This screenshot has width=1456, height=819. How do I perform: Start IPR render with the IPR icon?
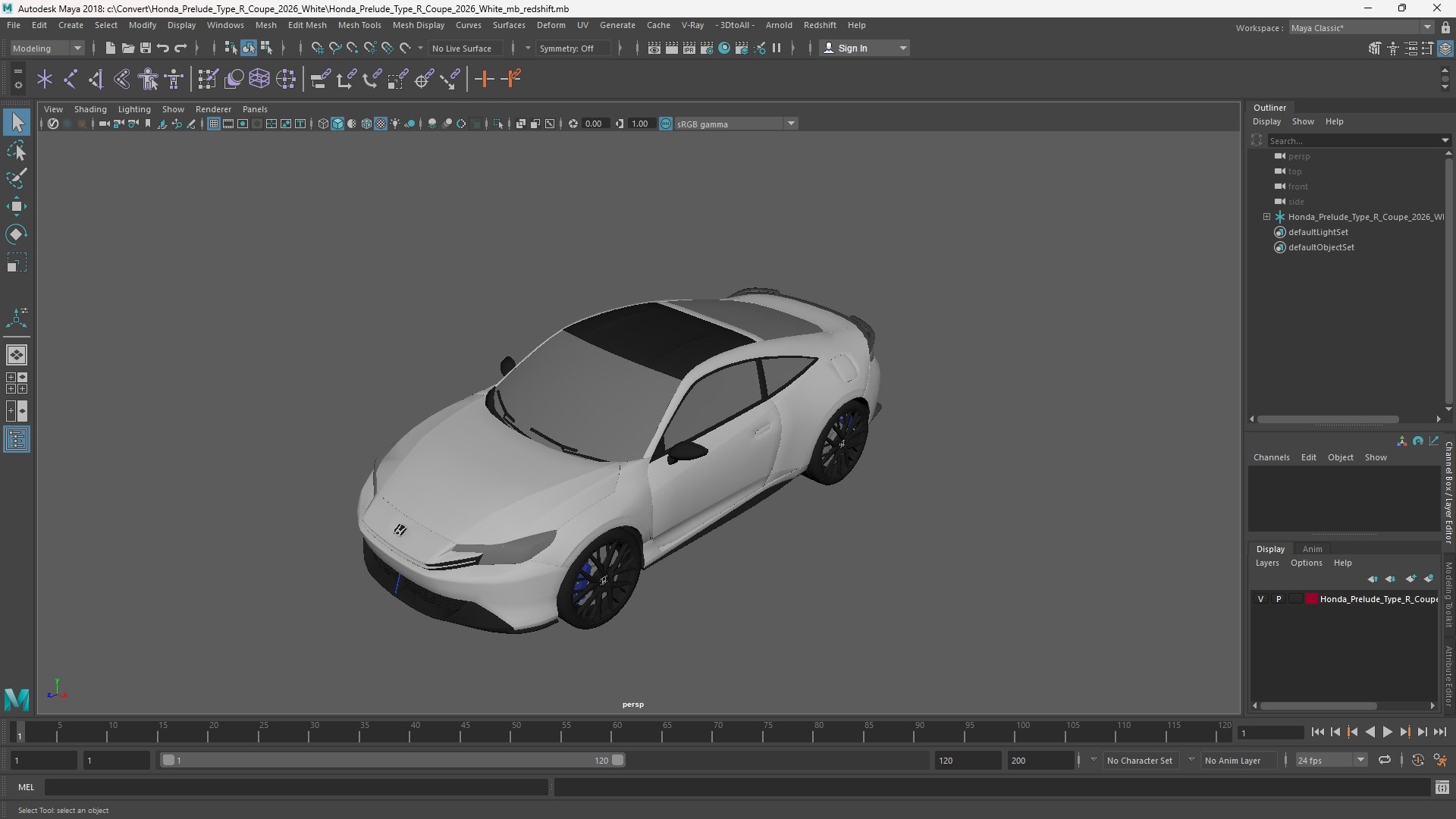pyautogui.click(x=689, y=48)
